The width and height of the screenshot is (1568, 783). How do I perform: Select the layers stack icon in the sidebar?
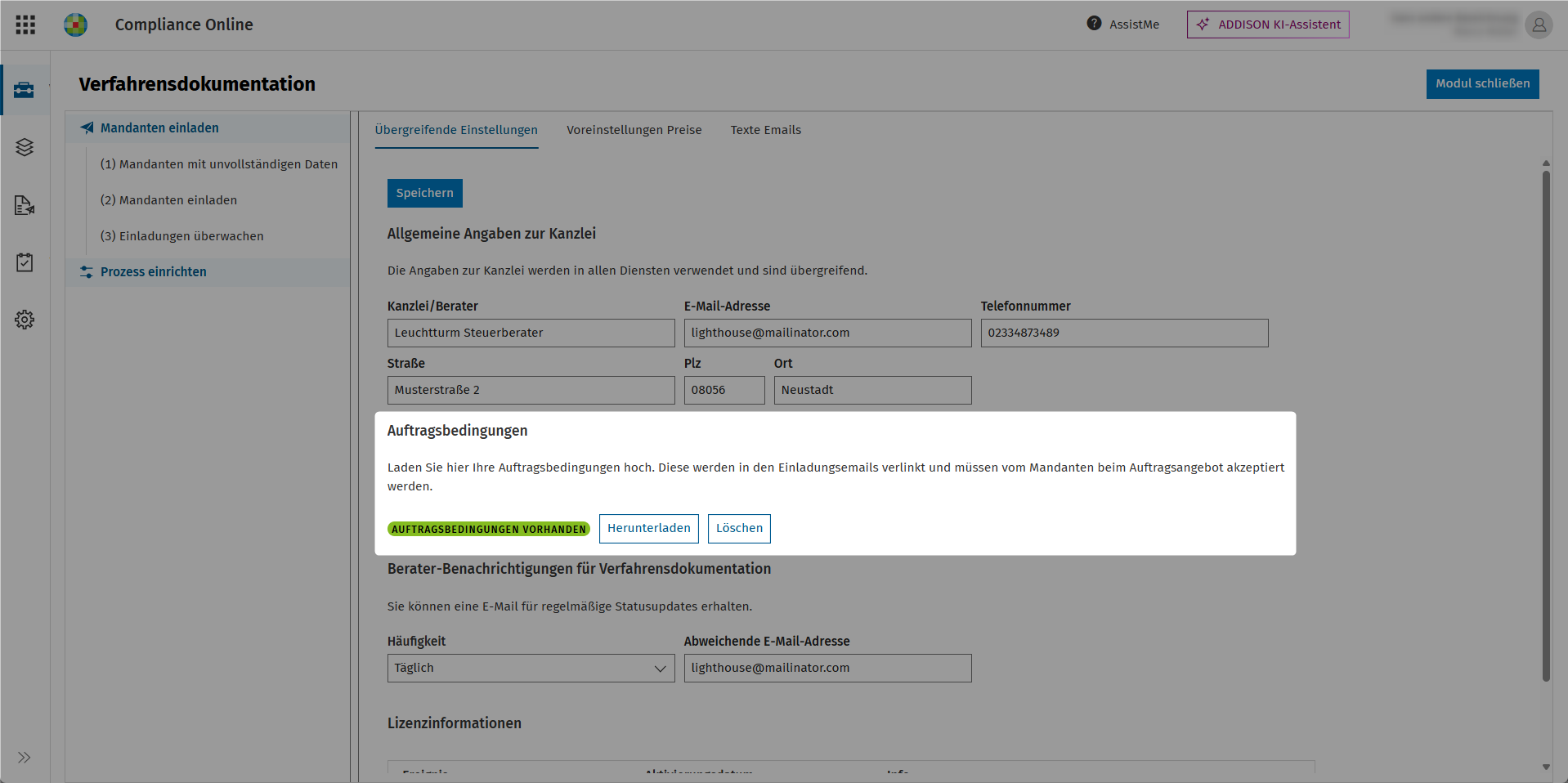(x=25, y=147)
